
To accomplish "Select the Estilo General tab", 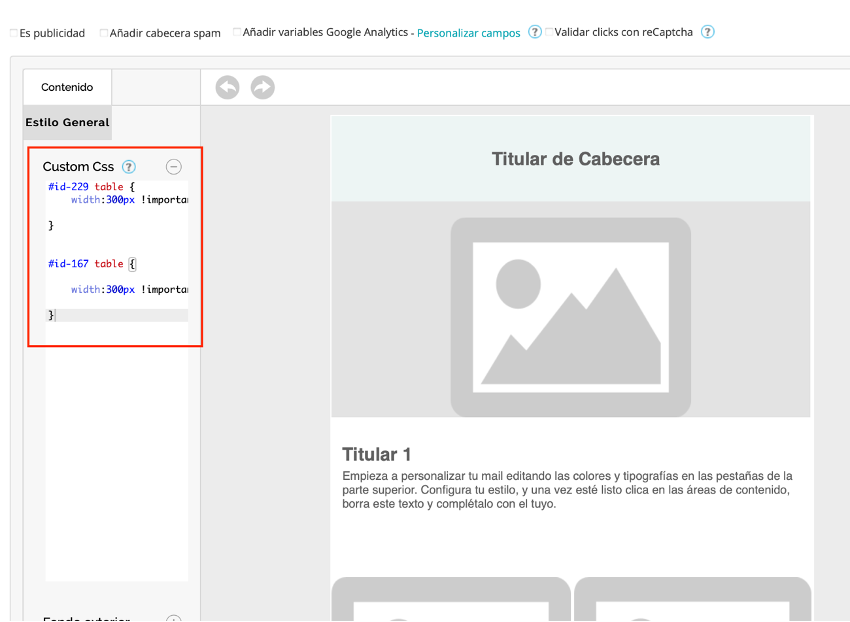I will click(x=66, y=122).
